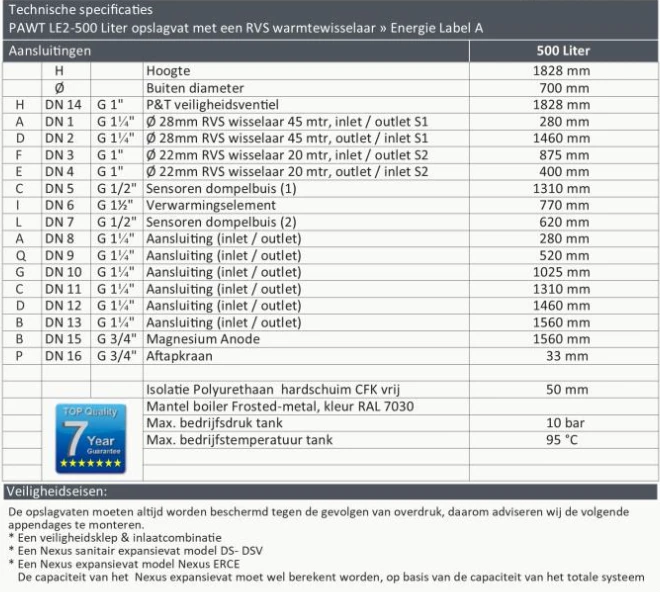Select the 'DN 13' cell
The height and width of the screenshot is (592, 660).
[x=63, y=322]
